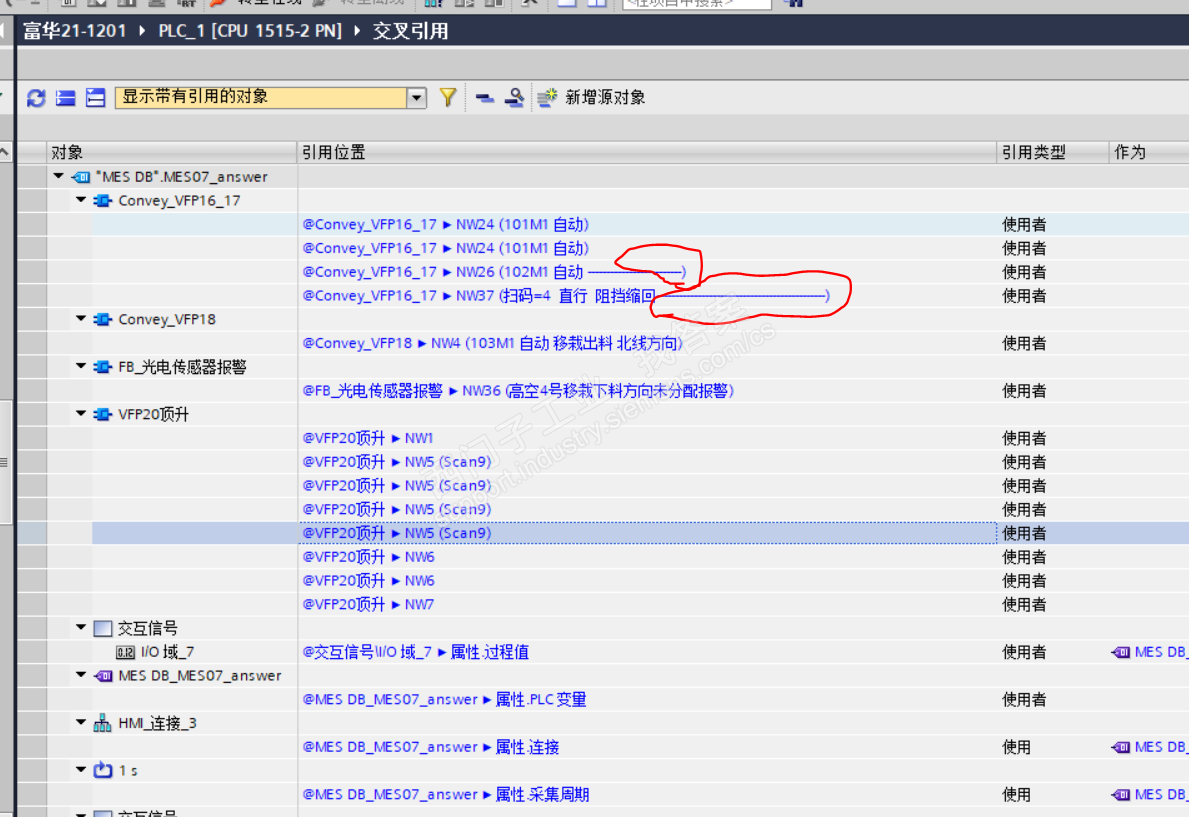Click the 作为 column header
The image size is (1189, 817).
click(1149, 152)
